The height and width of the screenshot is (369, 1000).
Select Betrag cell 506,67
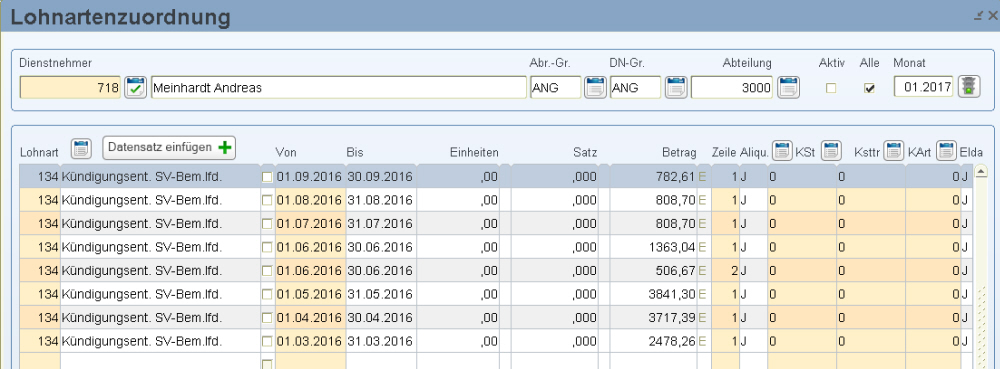pos(654,271)
